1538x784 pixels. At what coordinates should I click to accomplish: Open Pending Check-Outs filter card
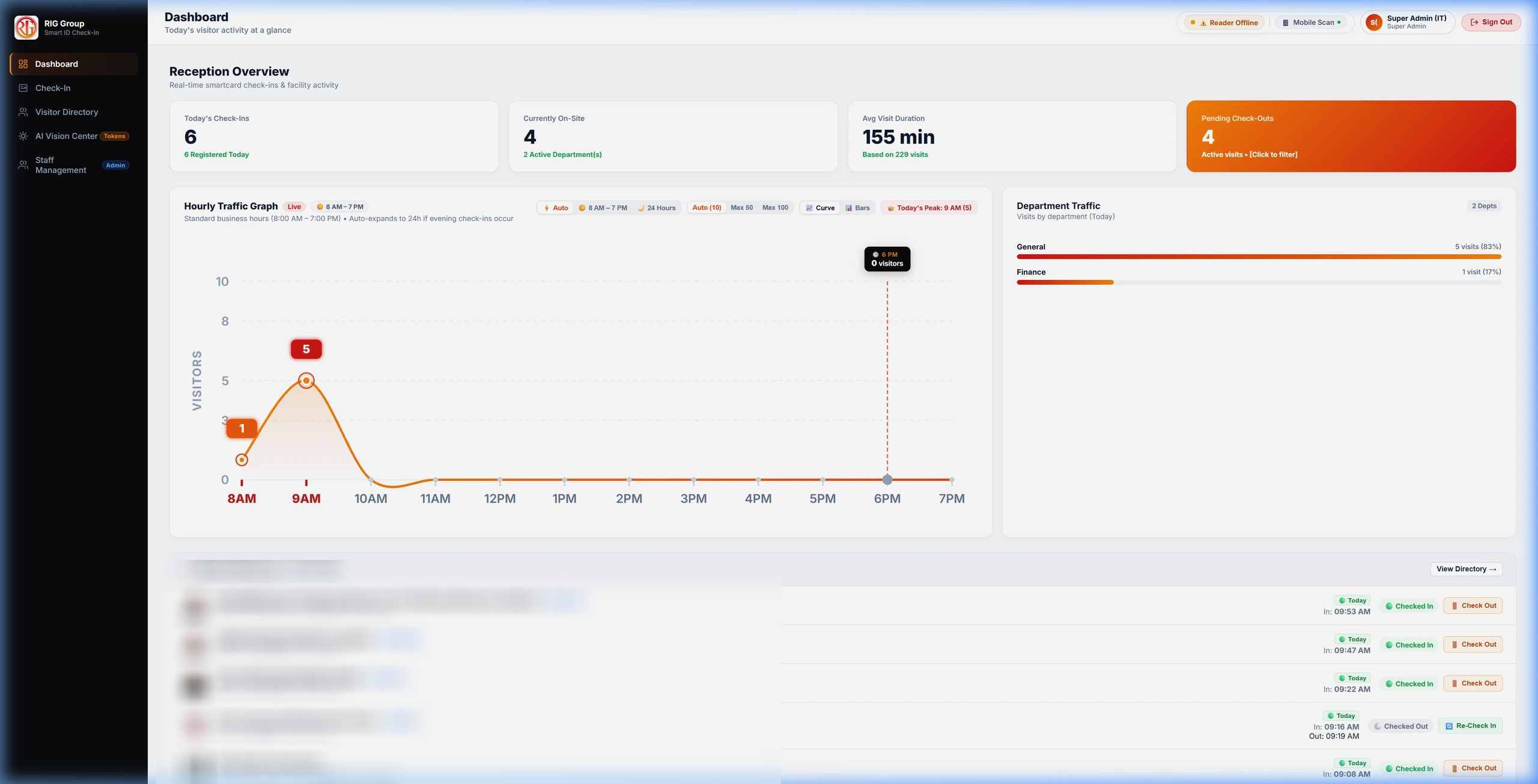tap(1351, 136)
